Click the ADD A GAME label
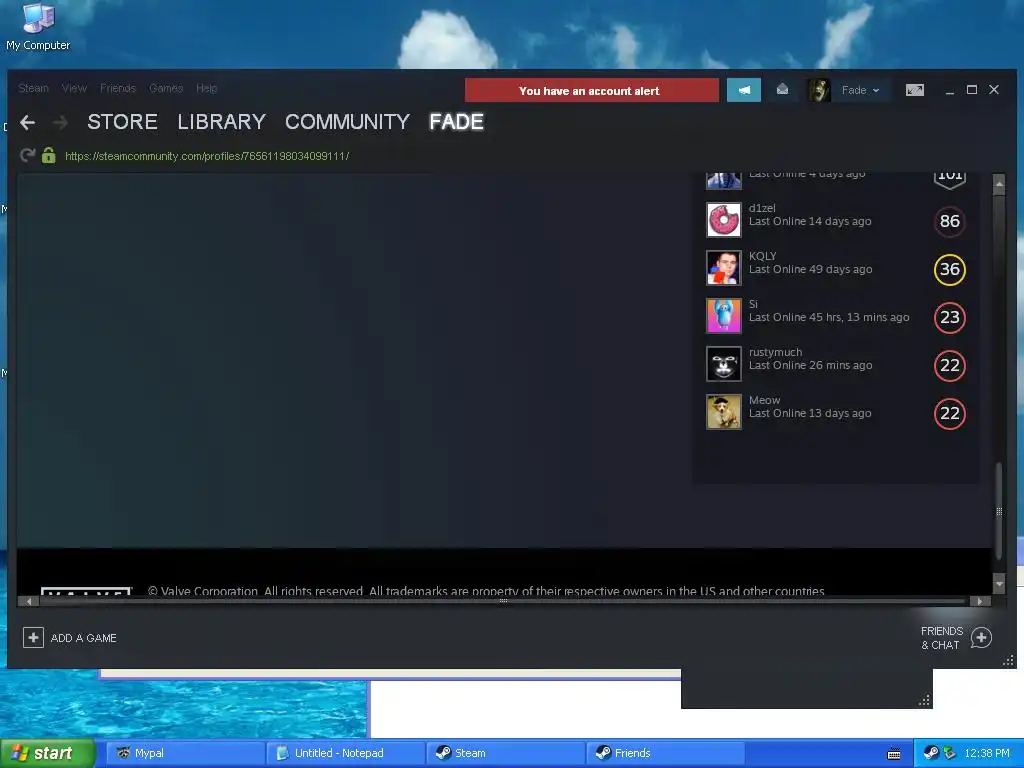Screen dimensions: 1024x768 pos(84,638)
